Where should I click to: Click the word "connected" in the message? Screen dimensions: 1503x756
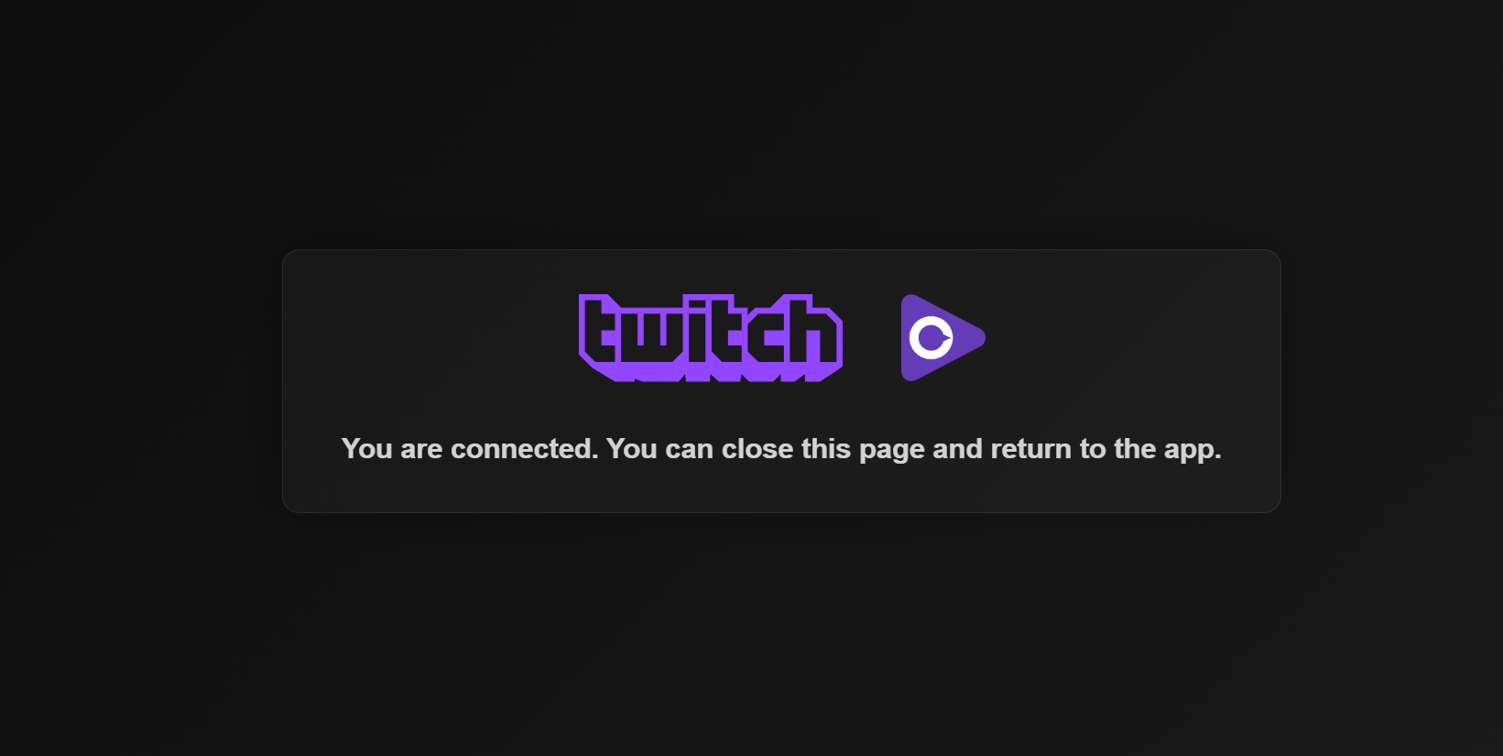pyautogui.click(x=524, y=449)
